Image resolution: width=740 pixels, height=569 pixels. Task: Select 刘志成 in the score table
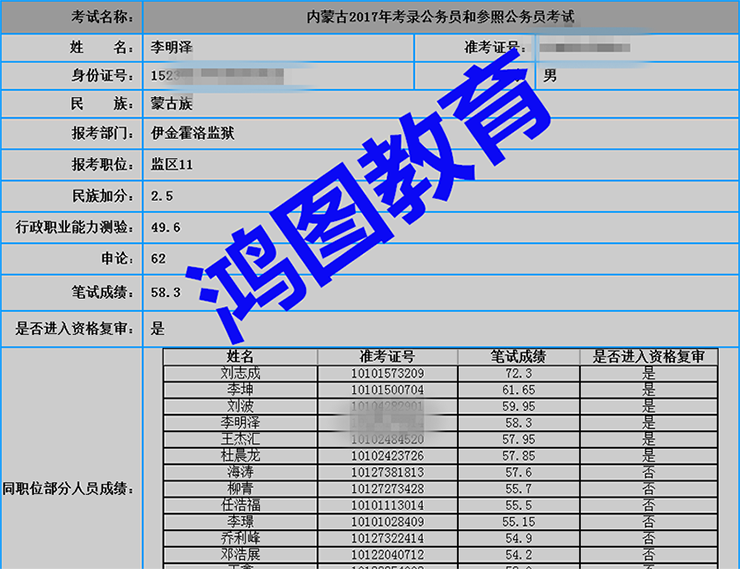pyautogui.click(x=240, y=374)
